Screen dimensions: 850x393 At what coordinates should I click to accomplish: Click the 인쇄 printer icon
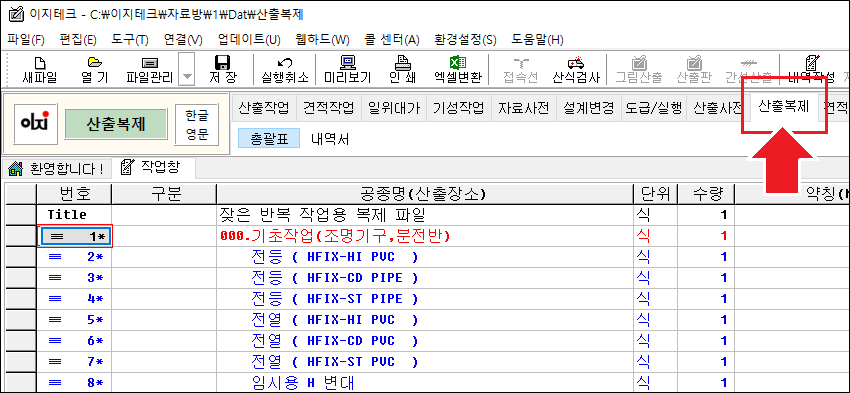tap(403, 69)
